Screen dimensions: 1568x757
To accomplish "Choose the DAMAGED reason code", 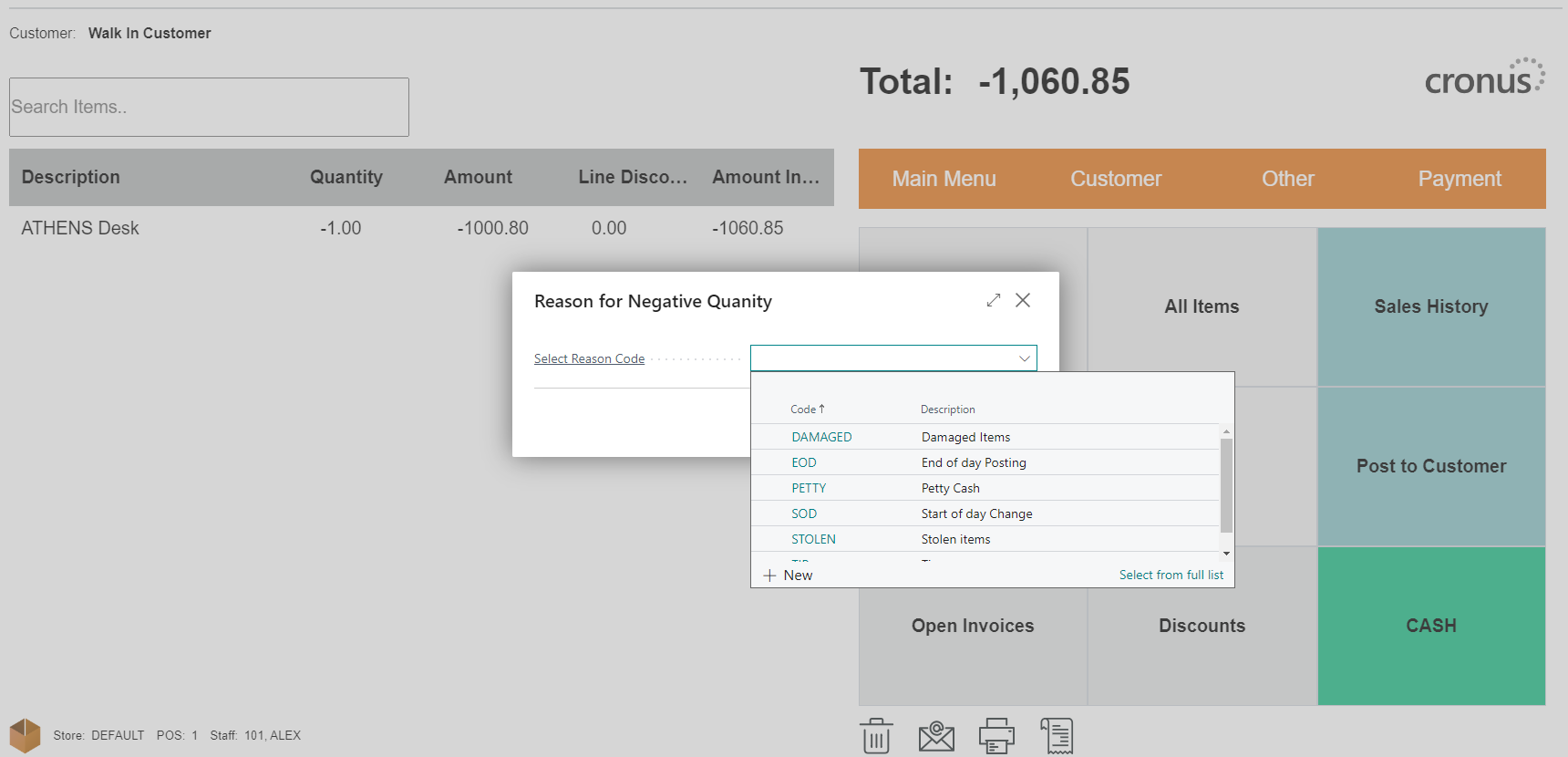I will [x=821, y=437].
